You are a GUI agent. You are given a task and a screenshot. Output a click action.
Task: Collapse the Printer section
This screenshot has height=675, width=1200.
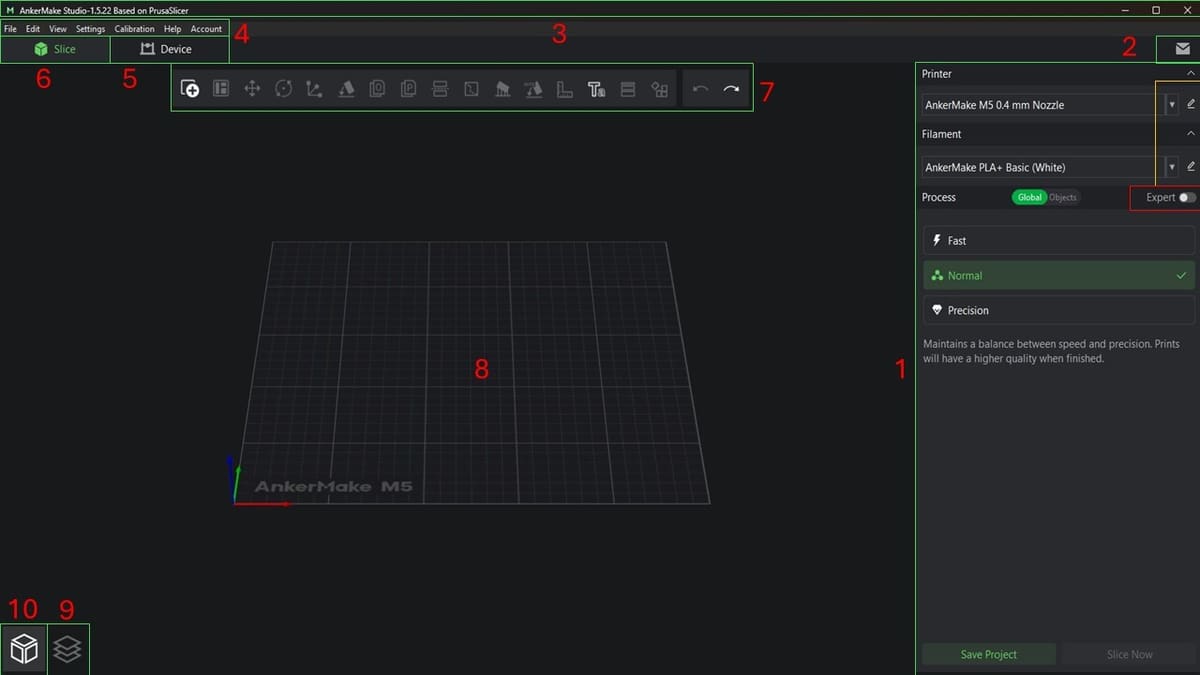pyautogui.click(x=1190, y=74)
